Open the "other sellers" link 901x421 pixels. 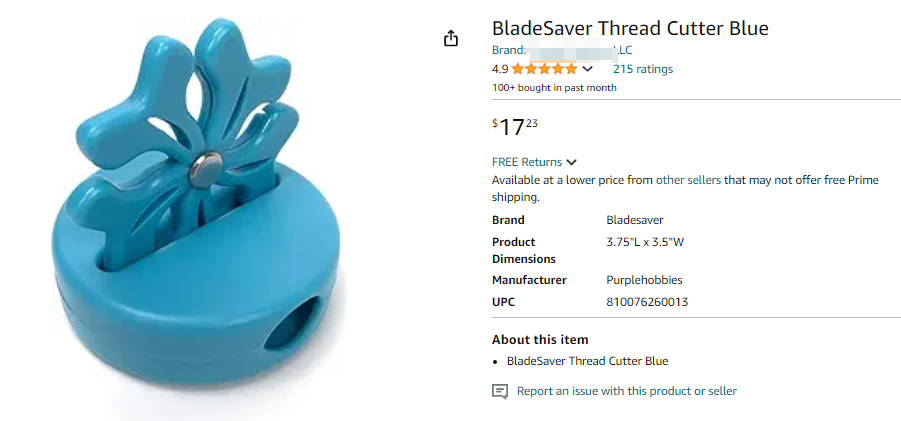pos(688,180)
